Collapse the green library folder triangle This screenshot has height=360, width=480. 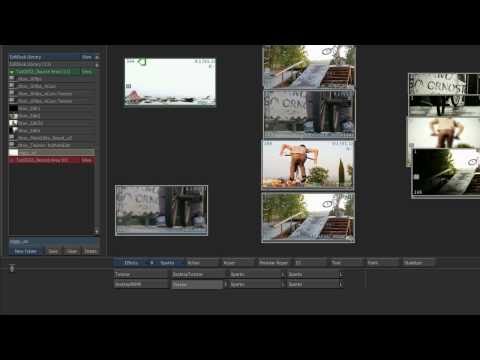[12, 72]
